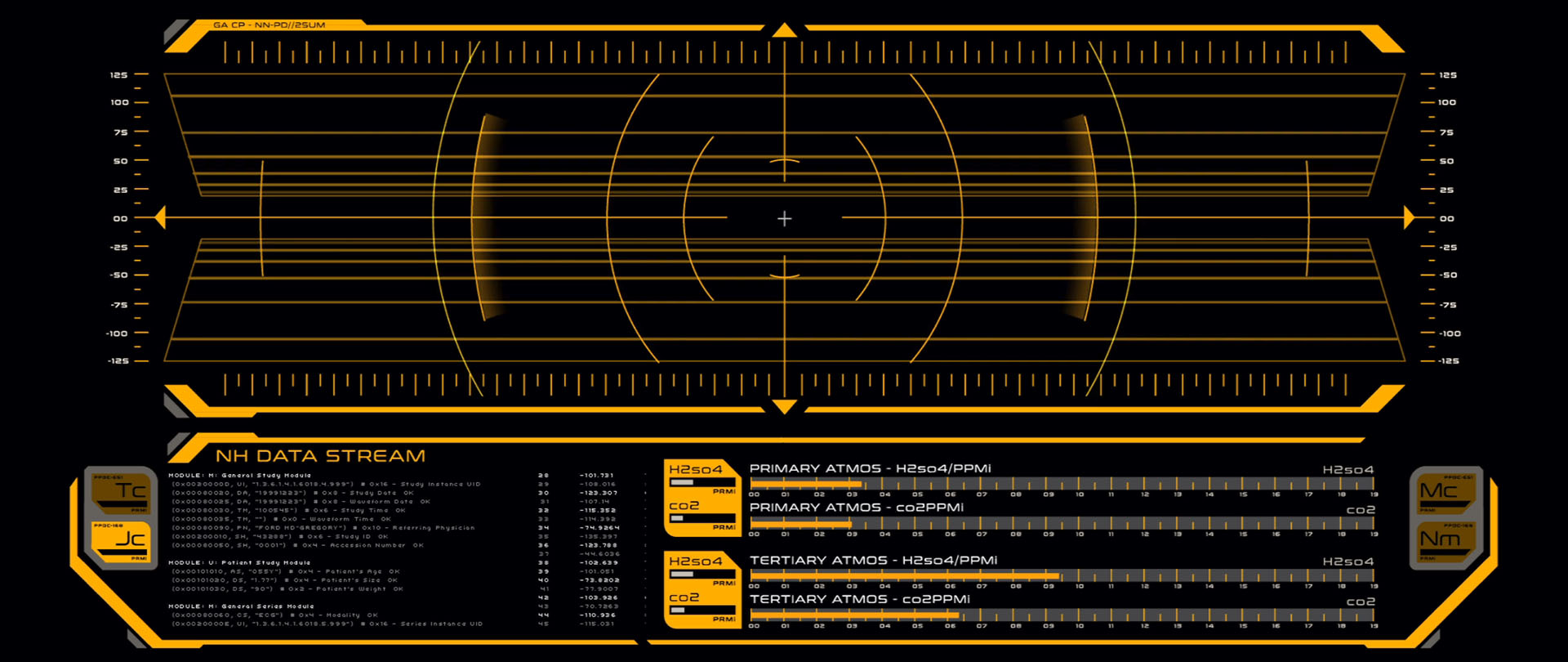Click the Mc module tile
Screen dimensions: 1568x662
click(1445, 492)
